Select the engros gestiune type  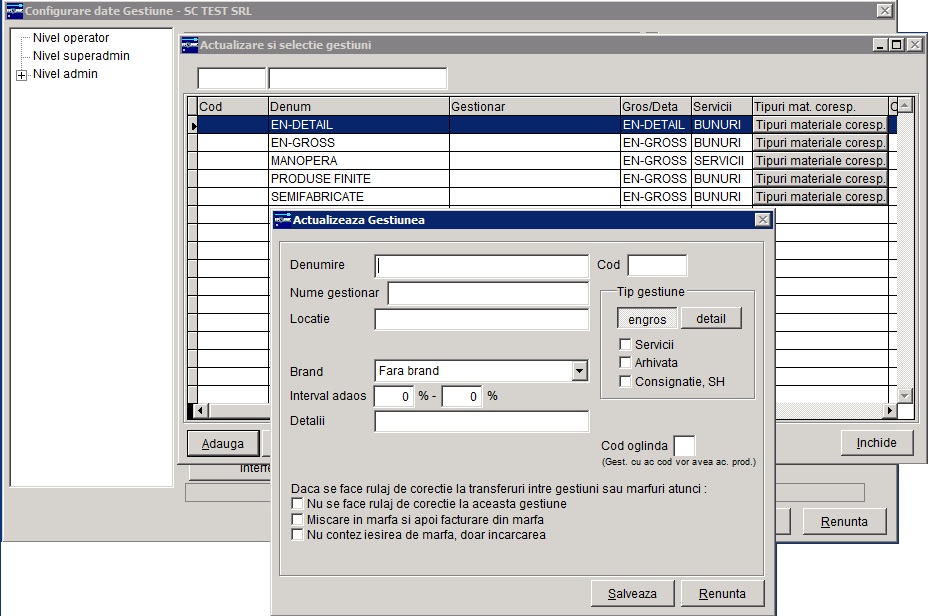647,319
